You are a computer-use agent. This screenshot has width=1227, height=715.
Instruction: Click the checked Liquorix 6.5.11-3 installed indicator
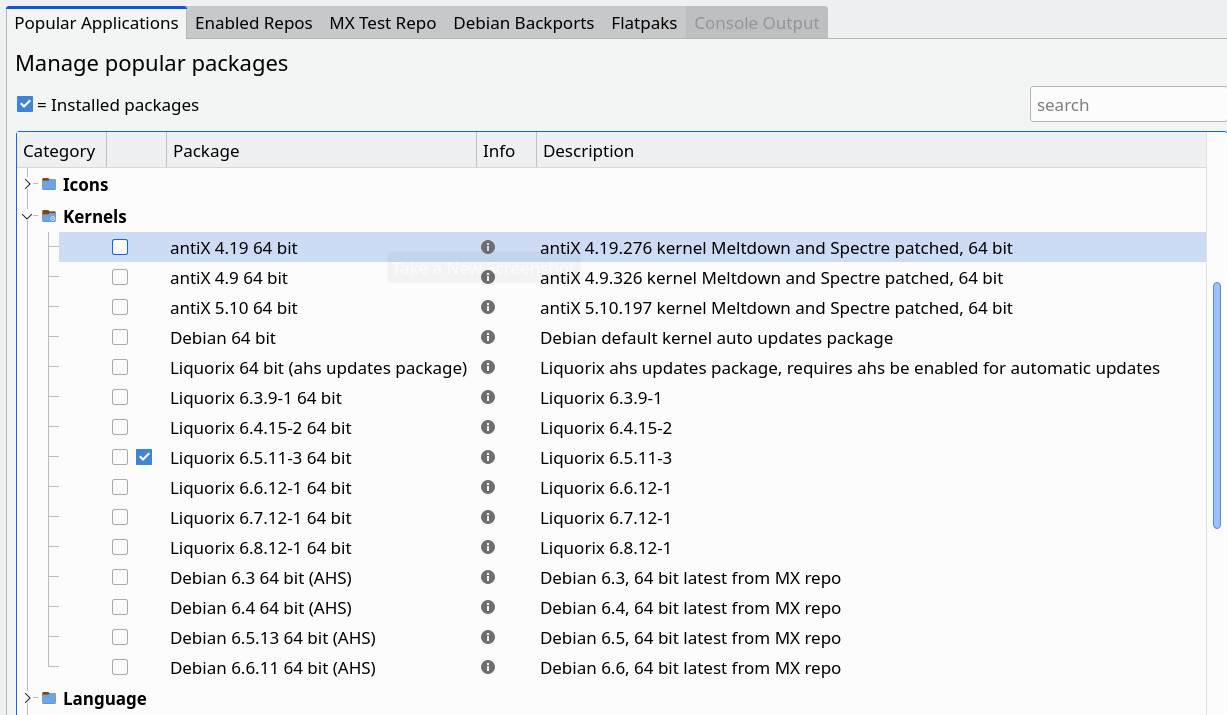coord(144,457)
